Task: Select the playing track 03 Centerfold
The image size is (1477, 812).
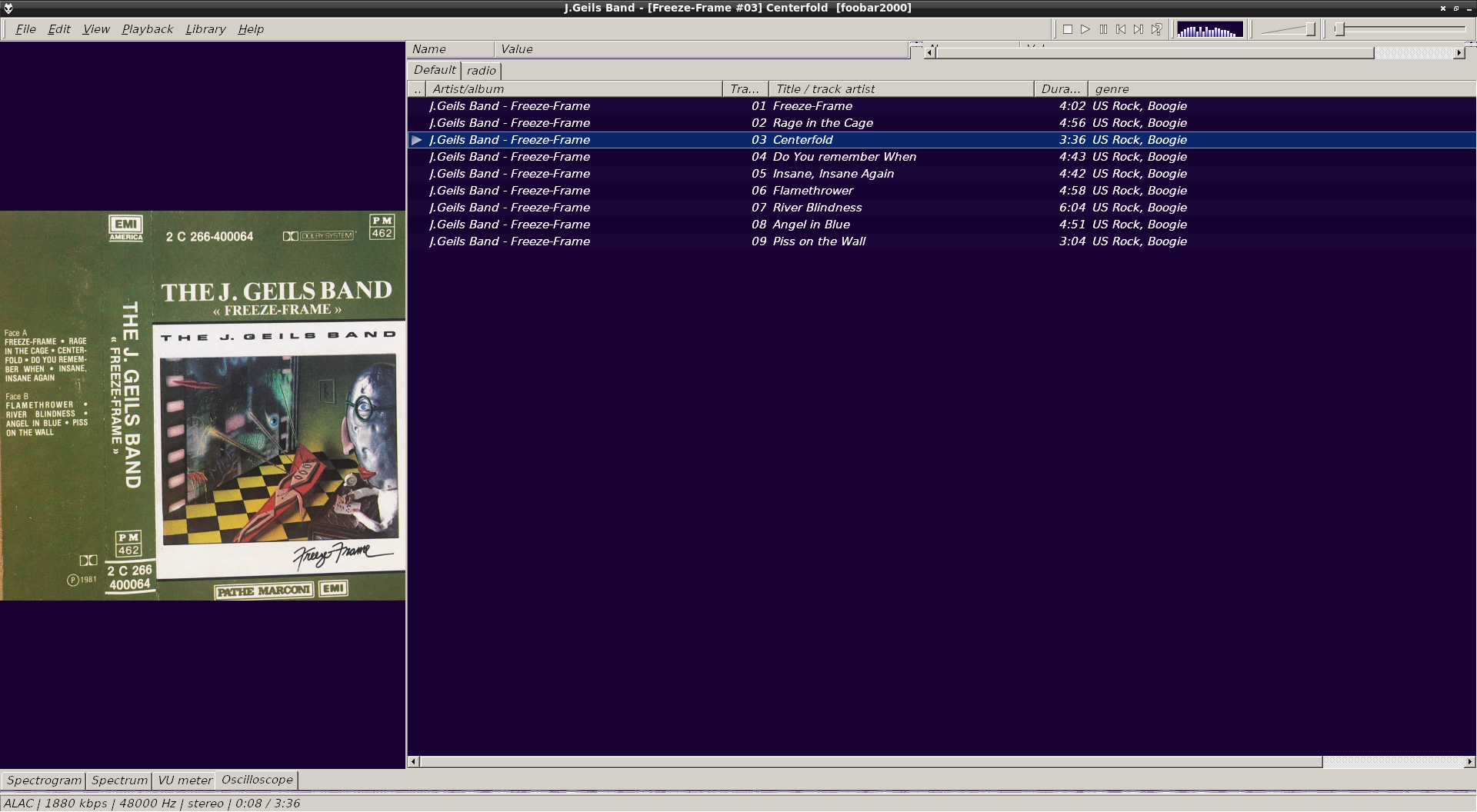Action: pyautogui.click(x=942, y=140)
